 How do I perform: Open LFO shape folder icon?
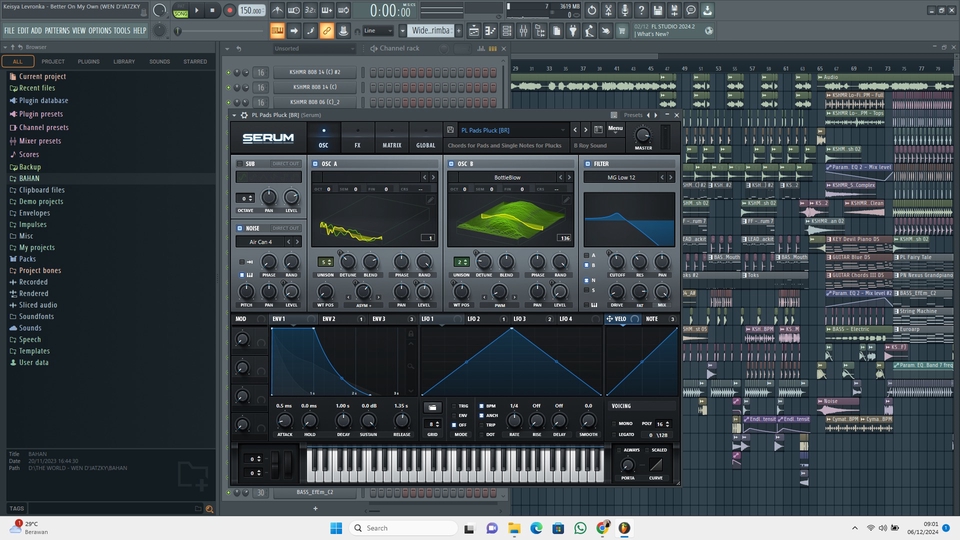pos(432,407)
